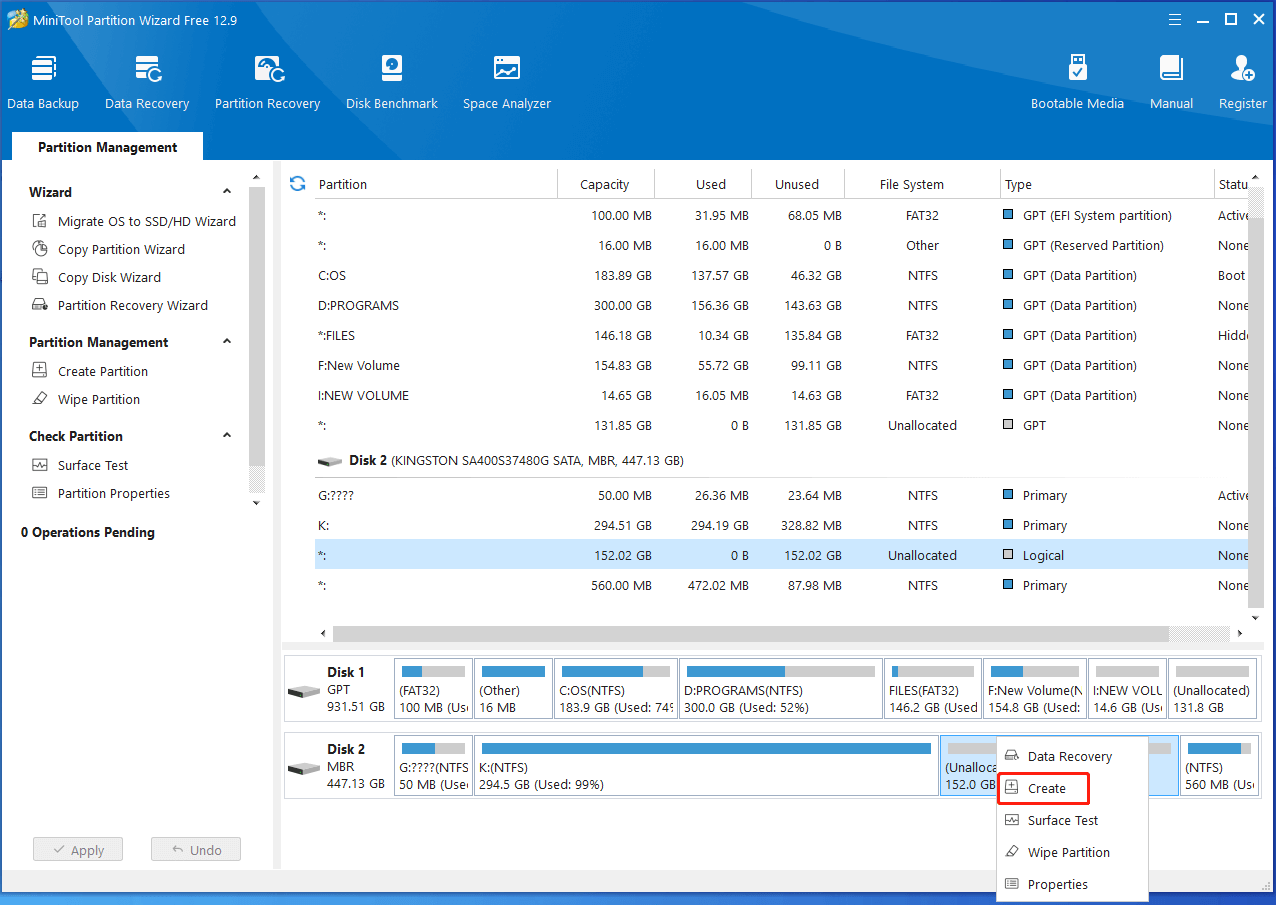Collapse the Partition Management sidebar section
This screenshot has height=905, width=1276.
(227, 341)
